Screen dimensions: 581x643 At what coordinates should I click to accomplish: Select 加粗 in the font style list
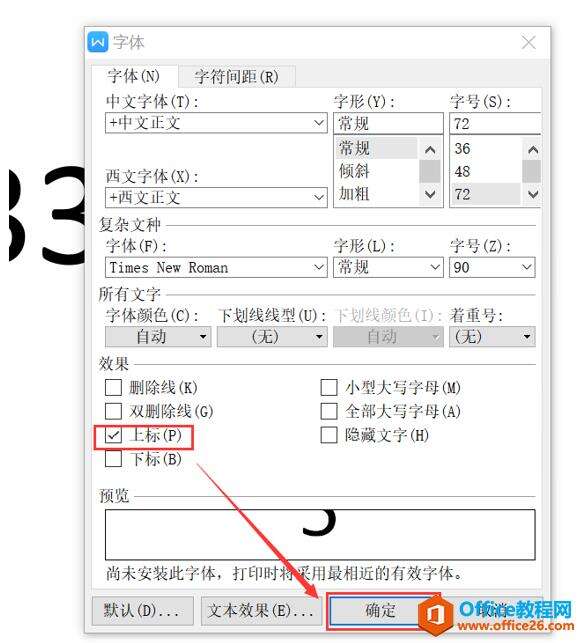click(x=354, y=194)
